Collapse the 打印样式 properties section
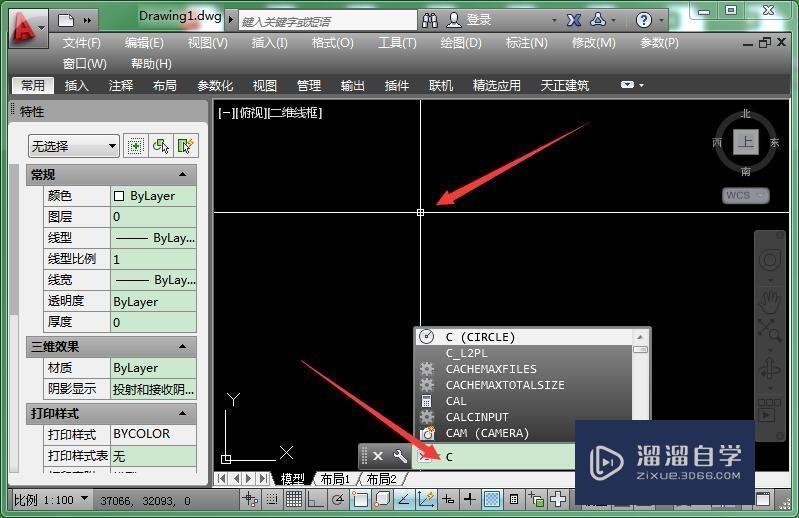Screen dimensions: 799x518 click(x=182, y=414)
